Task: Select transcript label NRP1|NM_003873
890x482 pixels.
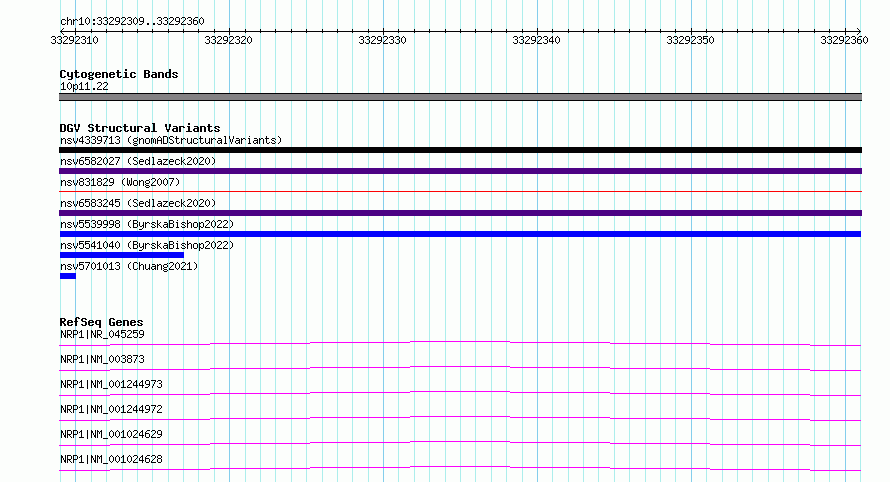Action: click(x=102, y=359)
